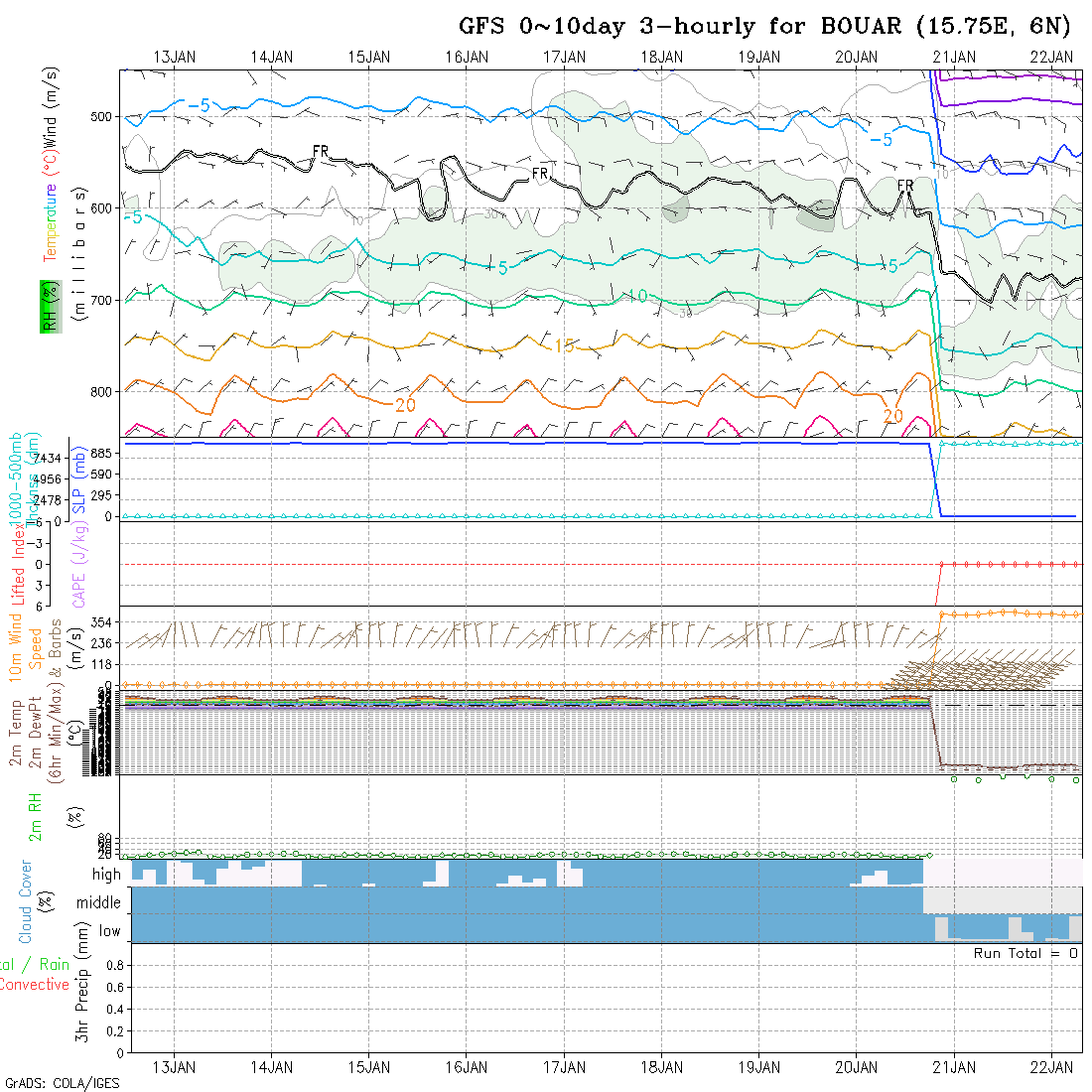This screenshot has height=1092, width=1092.
Task: Click the chart title GFS 0~10day for BOUAR
Action: [x=764, y=26]
